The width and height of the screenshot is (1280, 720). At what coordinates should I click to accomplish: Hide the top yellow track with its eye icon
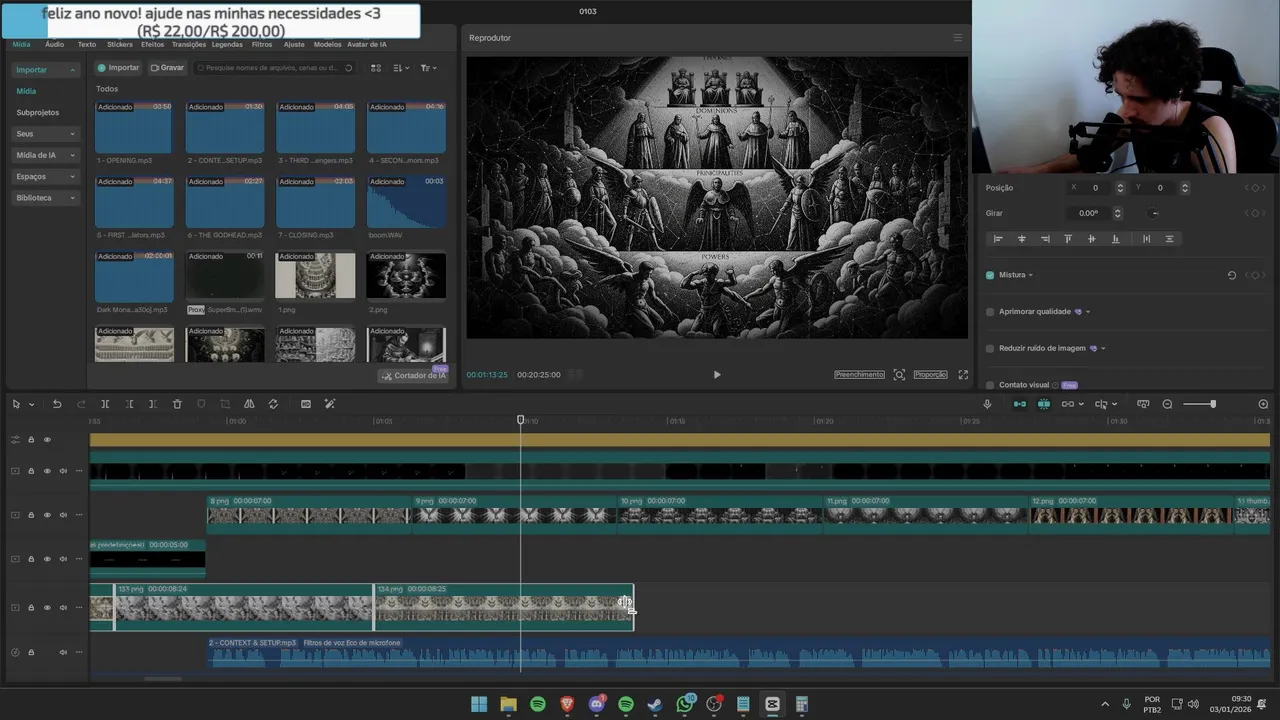pos(47,440)
